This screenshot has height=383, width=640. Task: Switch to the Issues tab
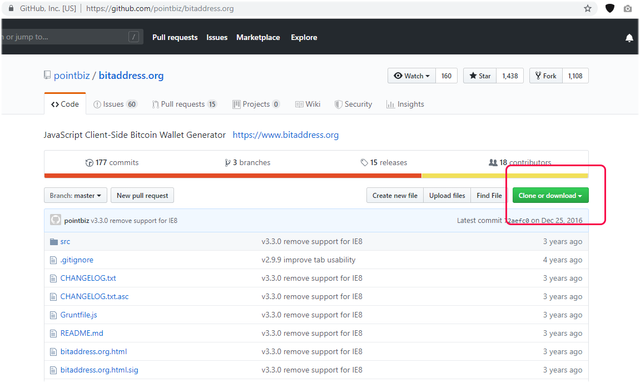pyautogui.click(x=115, y=104)
